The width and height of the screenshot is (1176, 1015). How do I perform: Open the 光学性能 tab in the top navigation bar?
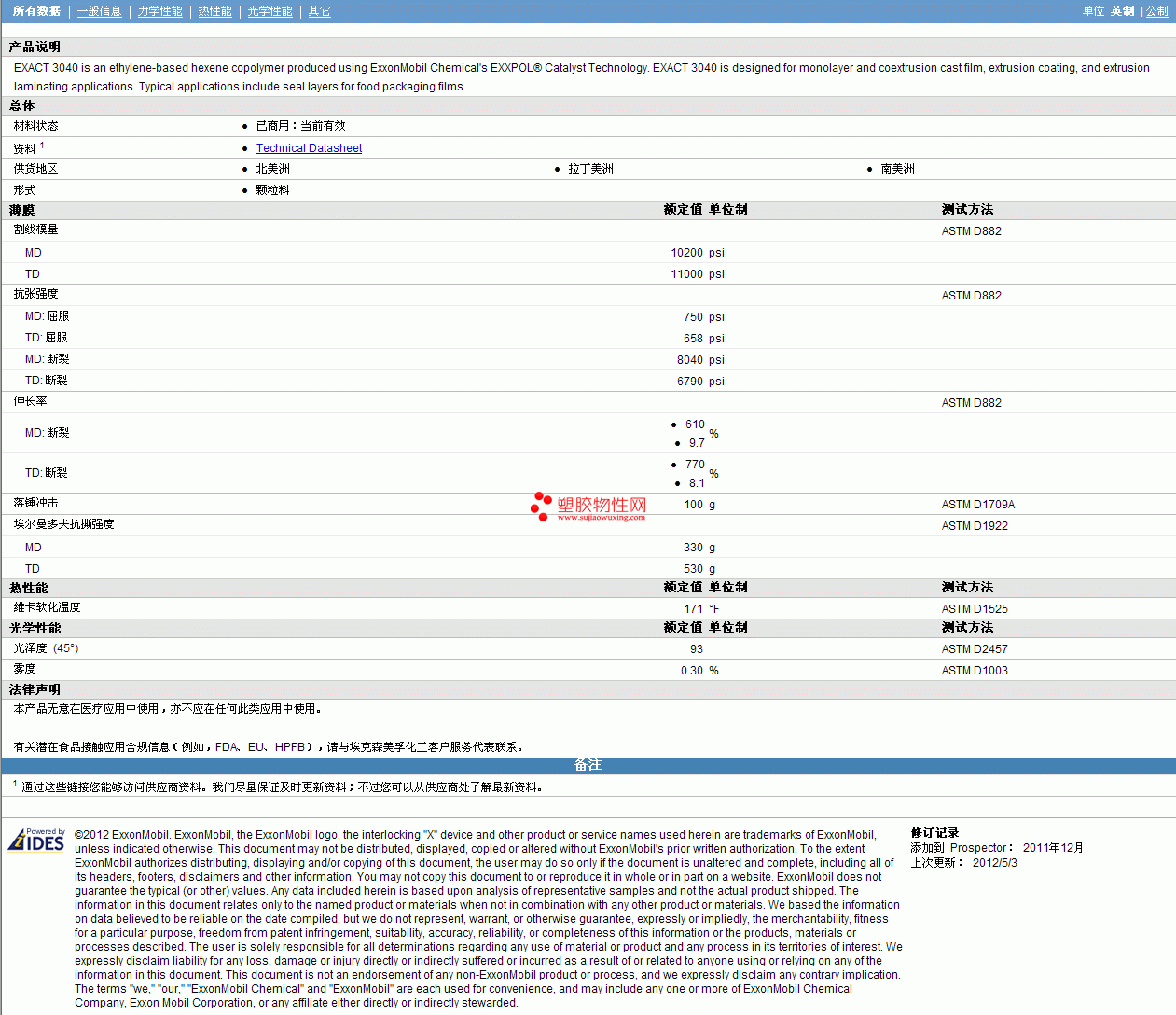tap(270, 11)
